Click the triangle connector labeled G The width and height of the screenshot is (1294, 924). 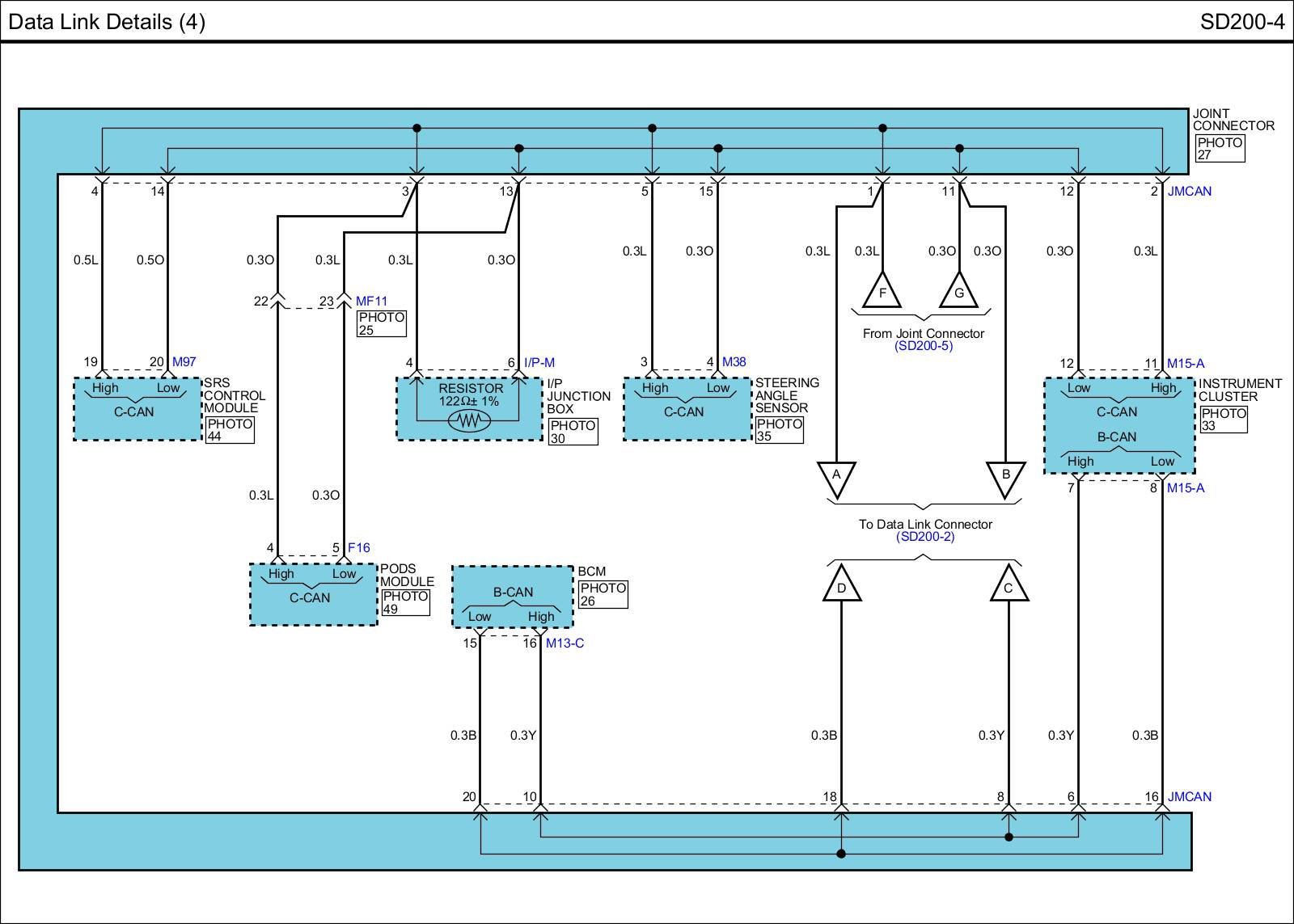pos(959,292)
